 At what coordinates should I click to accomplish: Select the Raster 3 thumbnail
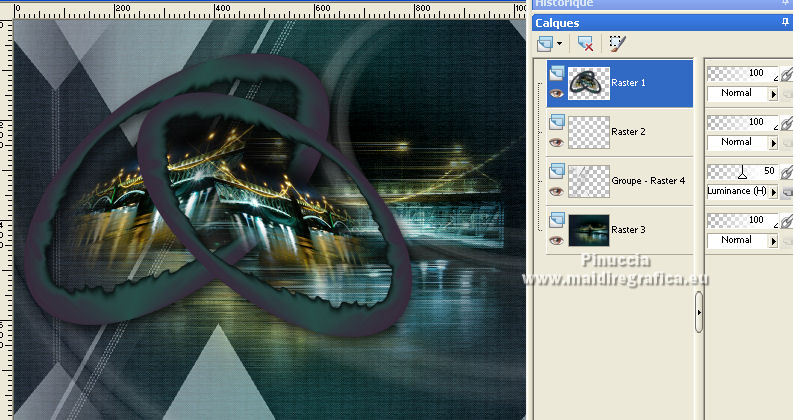(x=589, y=230)
